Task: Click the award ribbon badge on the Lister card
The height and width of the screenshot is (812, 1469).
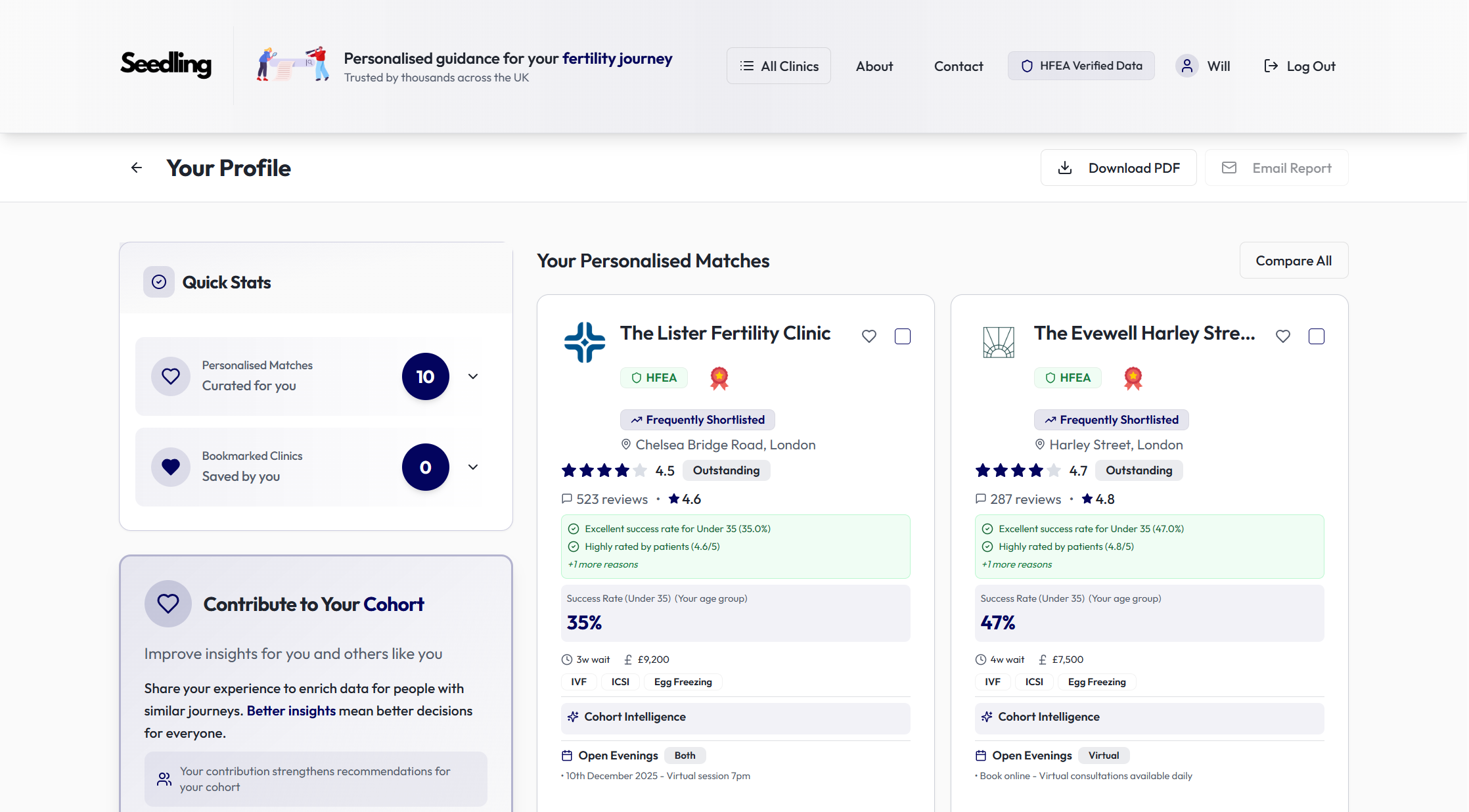Action: tap(718, 378)
